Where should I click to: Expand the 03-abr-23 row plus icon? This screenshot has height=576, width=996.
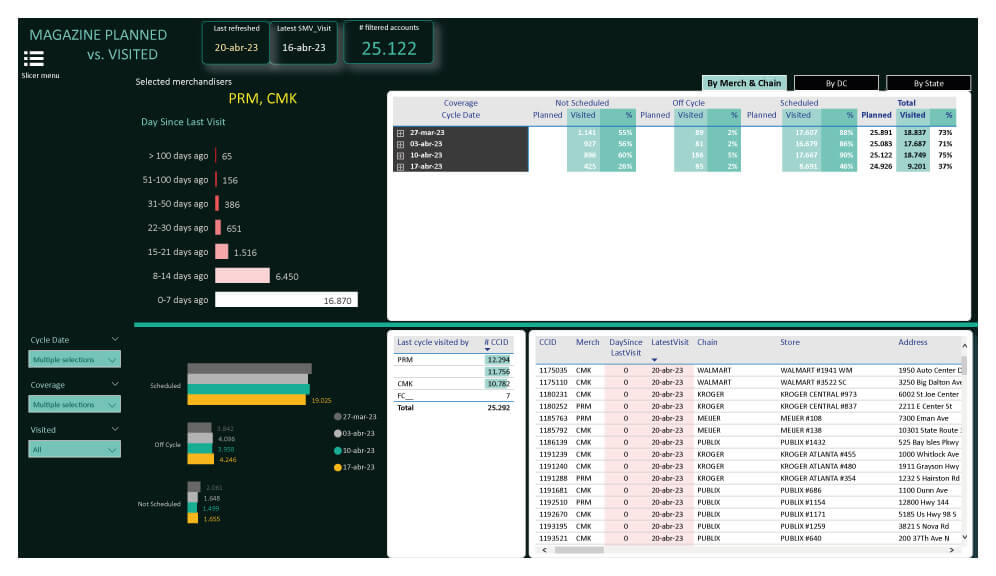click(400, 144)
